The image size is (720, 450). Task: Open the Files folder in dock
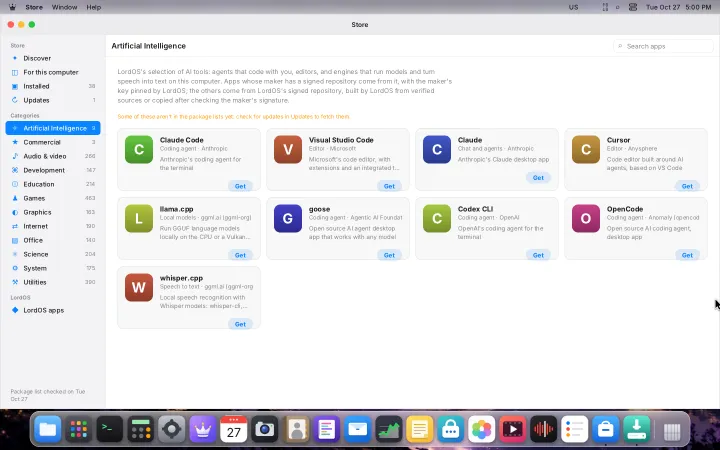(48, 430)
